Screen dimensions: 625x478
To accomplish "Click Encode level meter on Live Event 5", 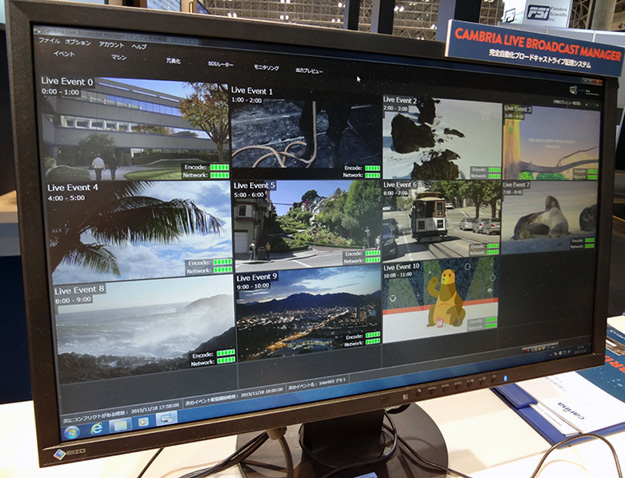I will point(373,253).
